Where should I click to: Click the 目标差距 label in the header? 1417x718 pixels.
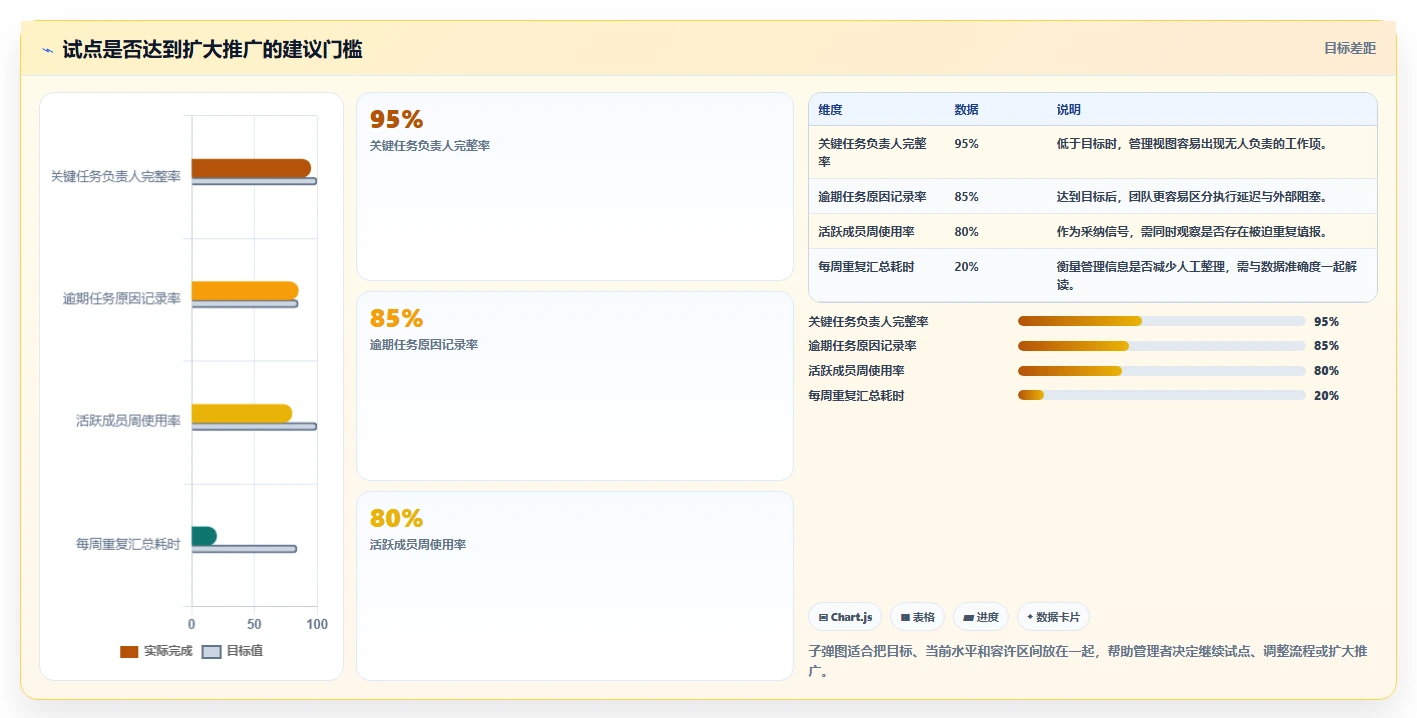[x=1349, y=48]
